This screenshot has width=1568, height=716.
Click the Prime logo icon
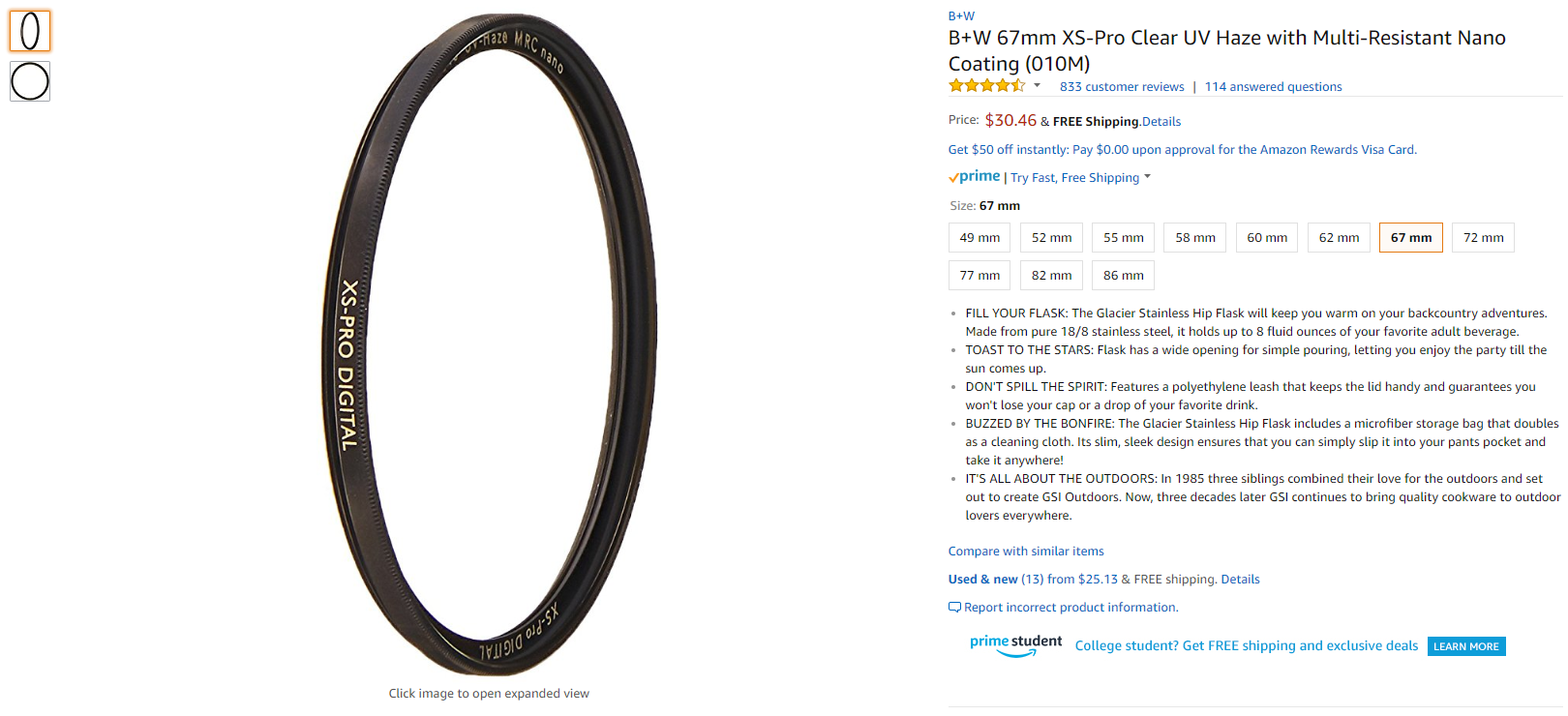click(x=974, y=177)
